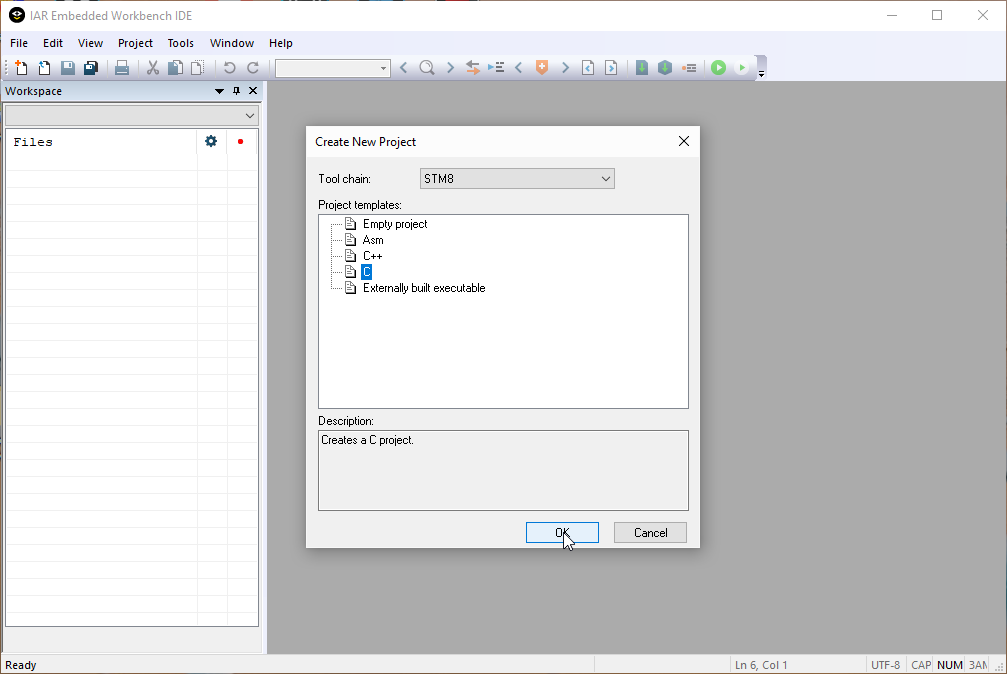Open the Help menu

point(281,43)
